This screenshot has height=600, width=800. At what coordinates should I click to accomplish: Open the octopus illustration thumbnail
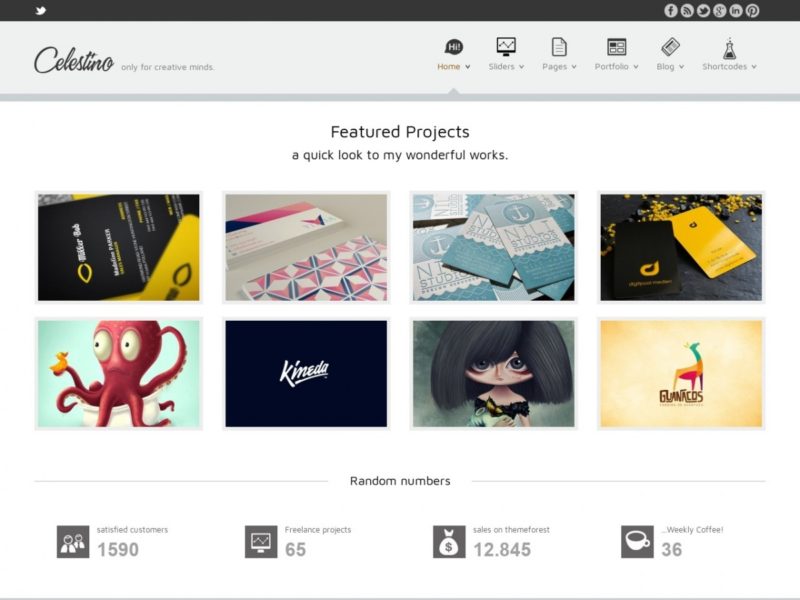click(116, 374)
